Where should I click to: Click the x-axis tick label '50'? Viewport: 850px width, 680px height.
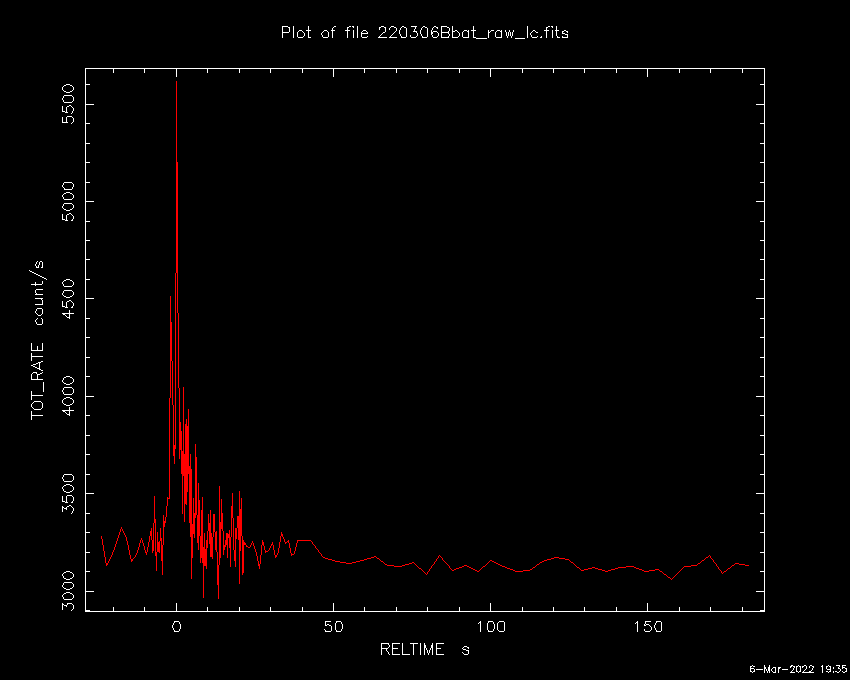click(x=333, y=627)
